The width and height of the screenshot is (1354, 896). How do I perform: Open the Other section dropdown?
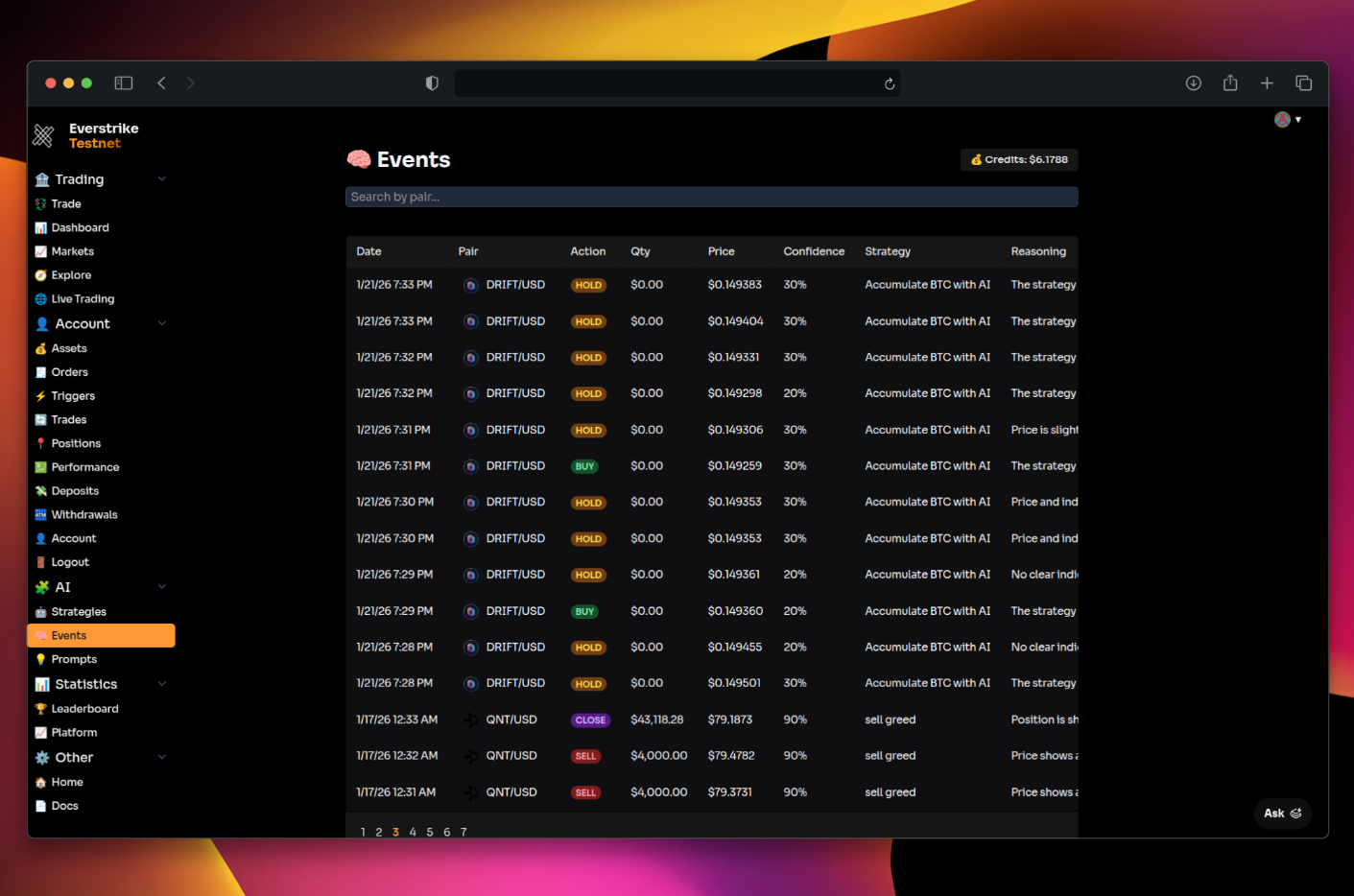(x=161, y=757)
